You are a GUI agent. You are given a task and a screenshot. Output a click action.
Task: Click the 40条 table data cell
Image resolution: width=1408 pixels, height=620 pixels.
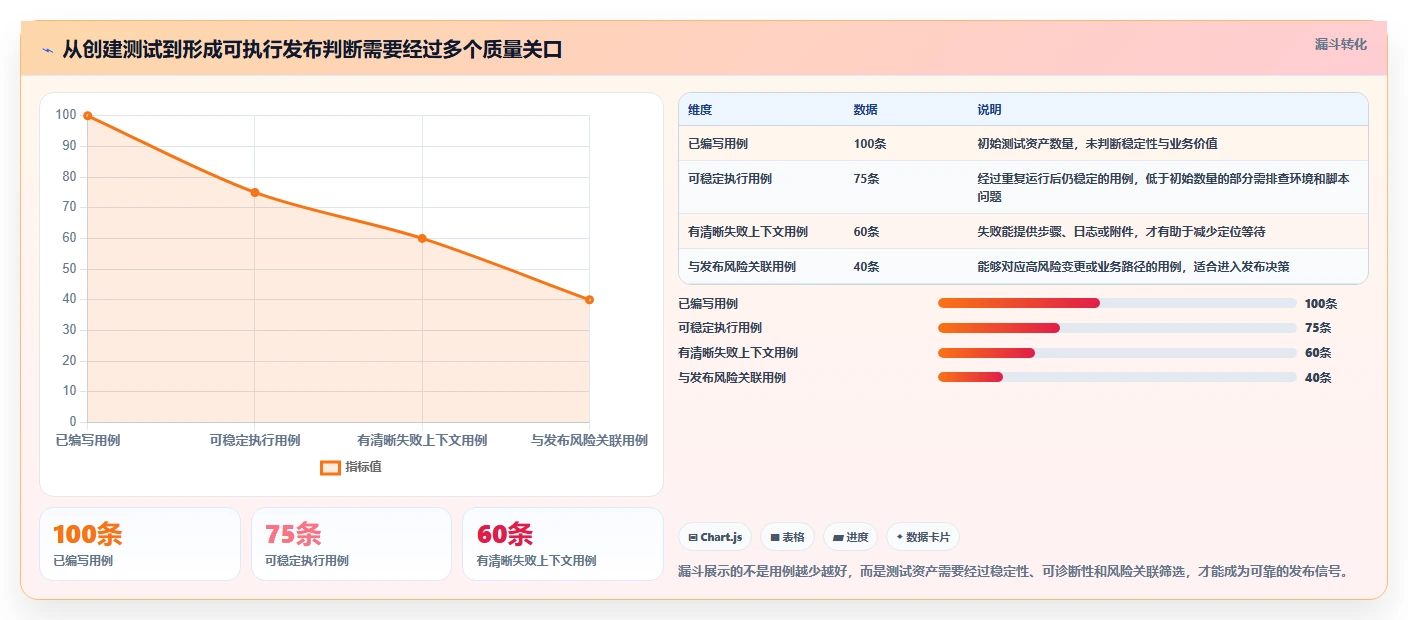tap(866, 267)
